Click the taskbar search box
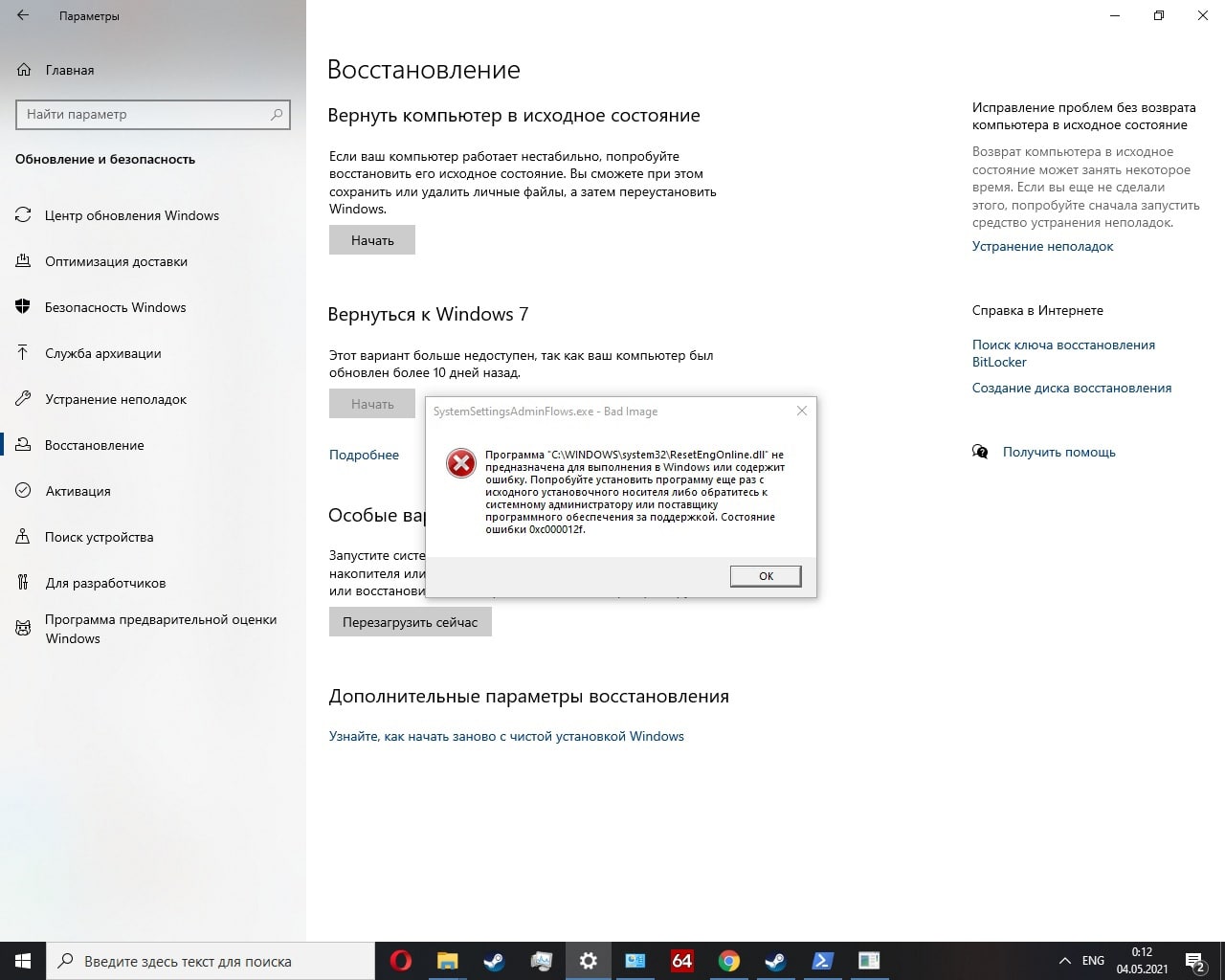 (x=211, y=961)
